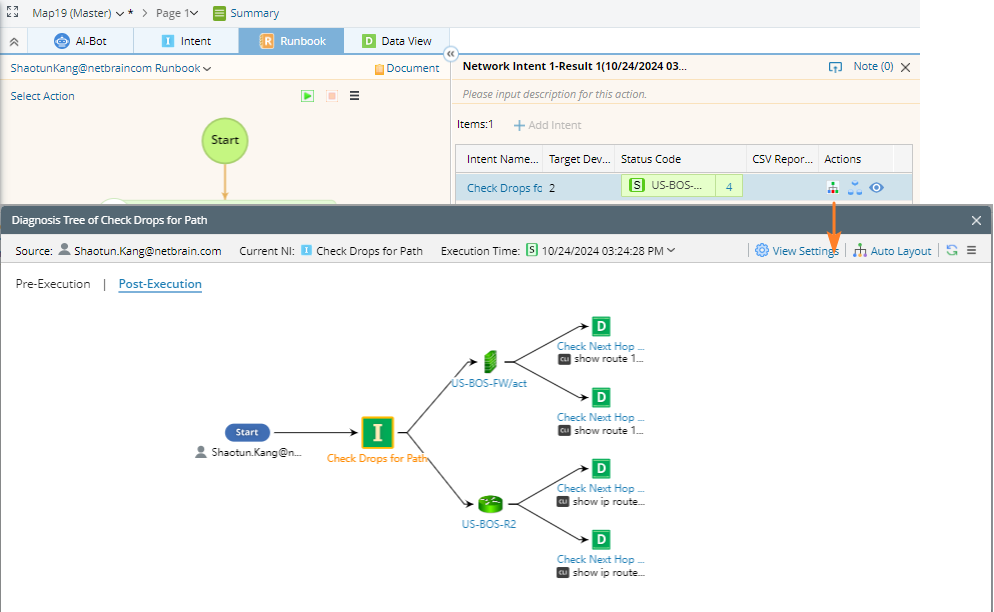Viewport: 994px width, 612px height.
Task: Open the Map19 (Master) dropdown
Action: point(77,13)
